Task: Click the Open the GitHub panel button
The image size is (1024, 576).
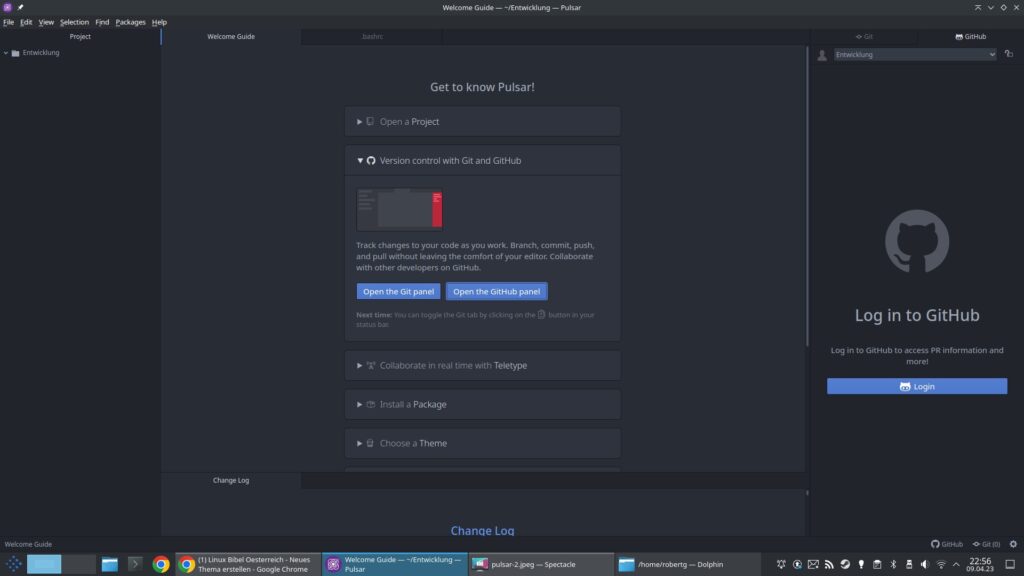Action: coord(496,291)
